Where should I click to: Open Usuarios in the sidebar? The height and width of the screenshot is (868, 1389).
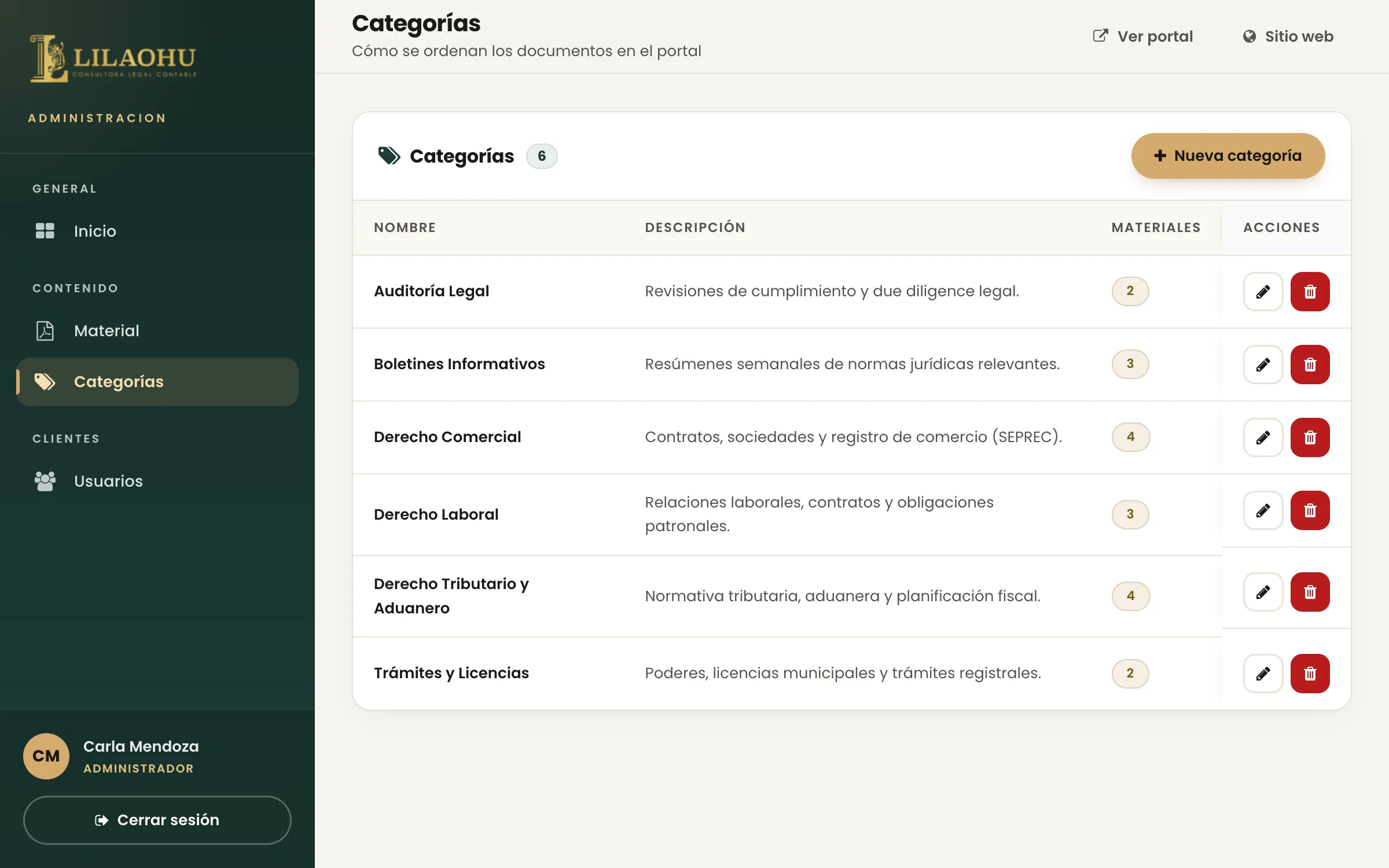pyautogui.click(x=157, y=481)
